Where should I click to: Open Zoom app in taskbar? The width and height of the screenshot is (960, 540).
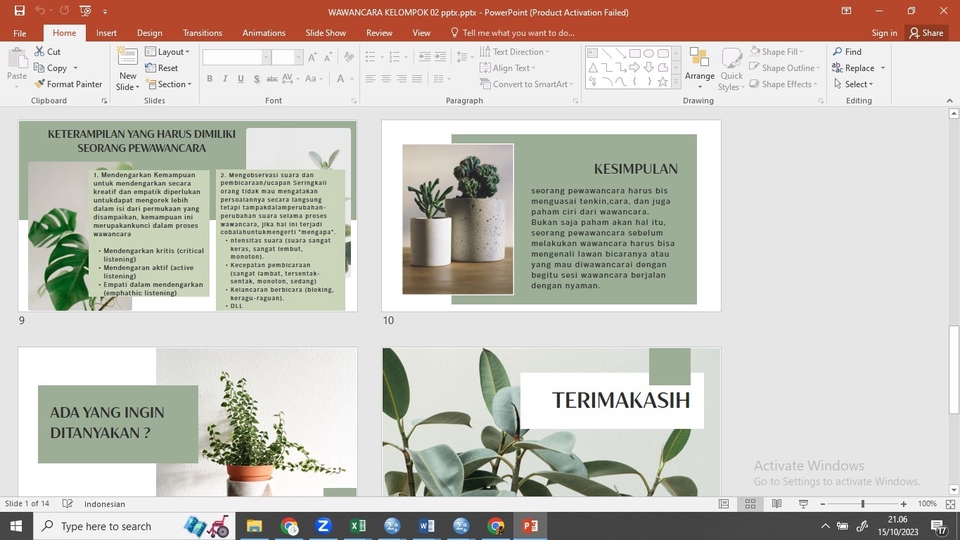[323, 526]
